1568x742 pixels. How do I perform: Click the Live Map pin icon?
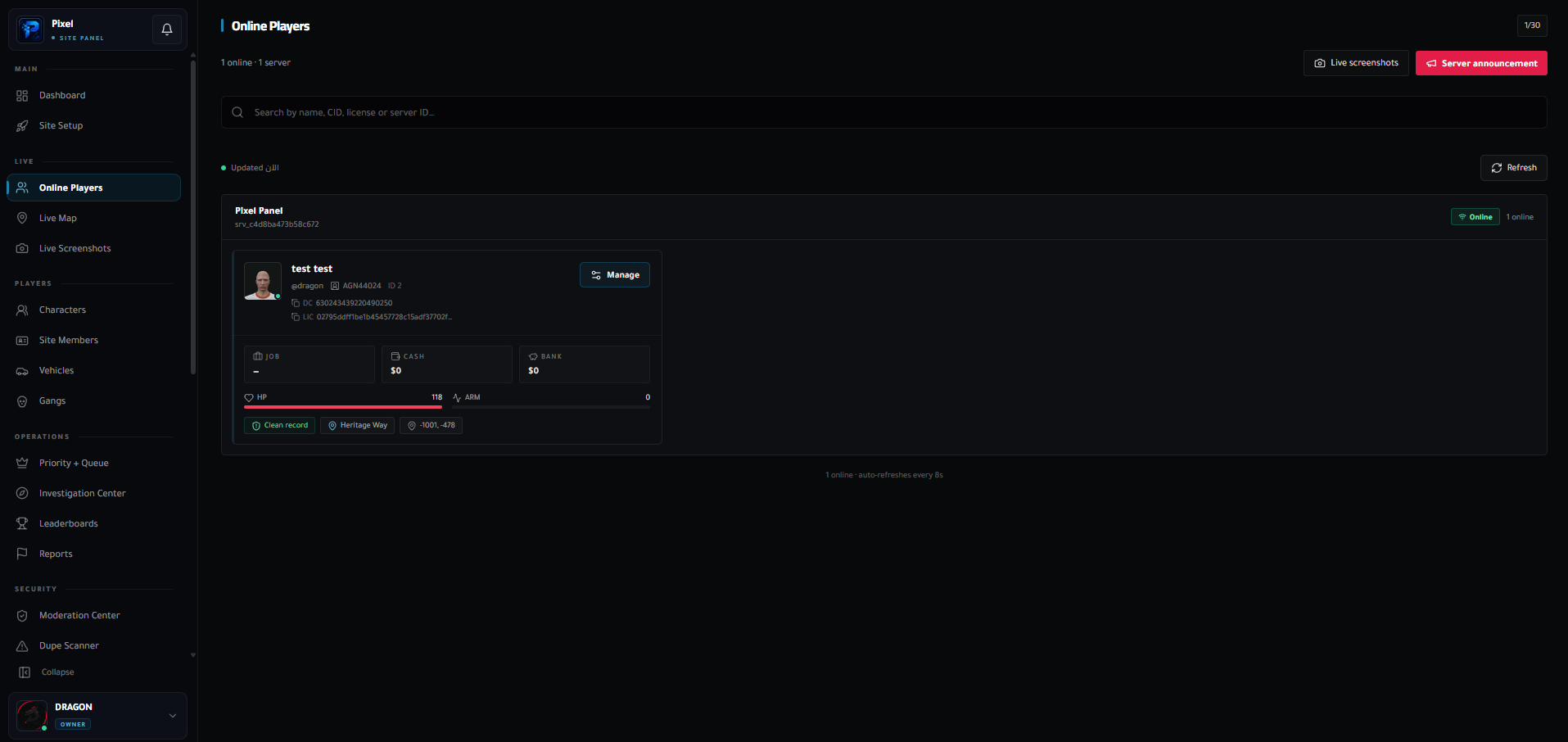click(22, 218)
